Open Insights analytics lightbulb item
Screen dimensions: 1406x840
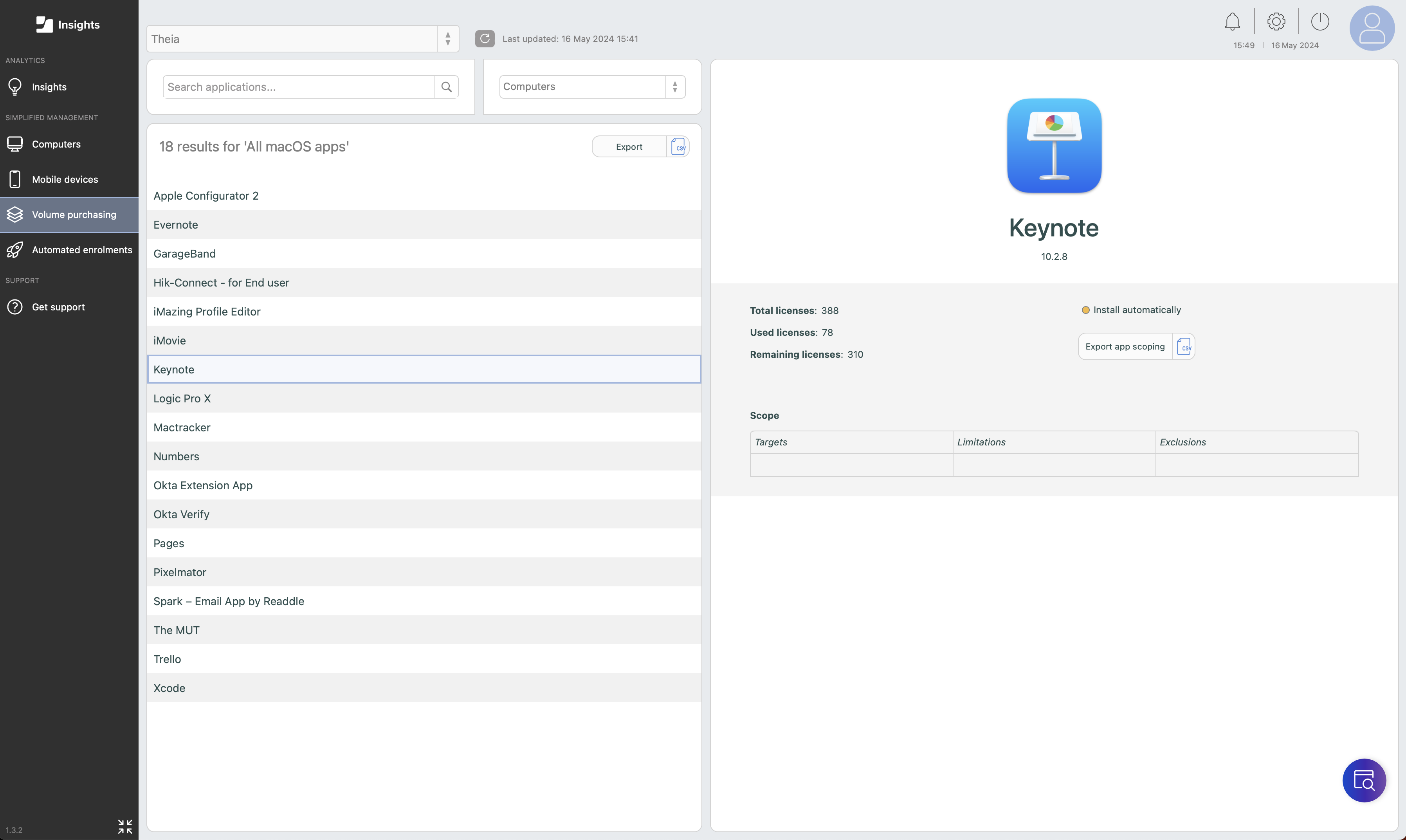(x=69, y=87)
